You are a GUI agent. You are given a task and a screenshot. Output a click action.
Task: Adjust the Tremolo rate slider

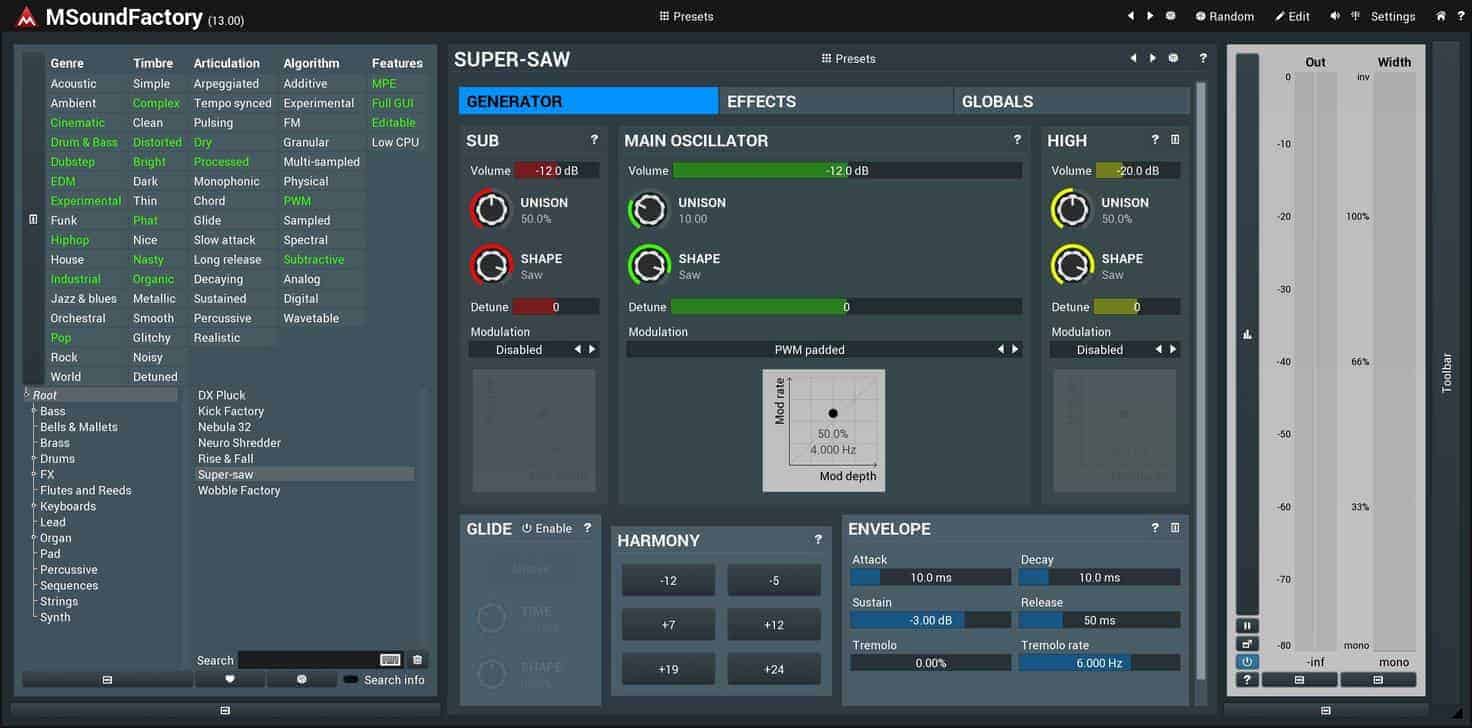tap(1100, 663)
